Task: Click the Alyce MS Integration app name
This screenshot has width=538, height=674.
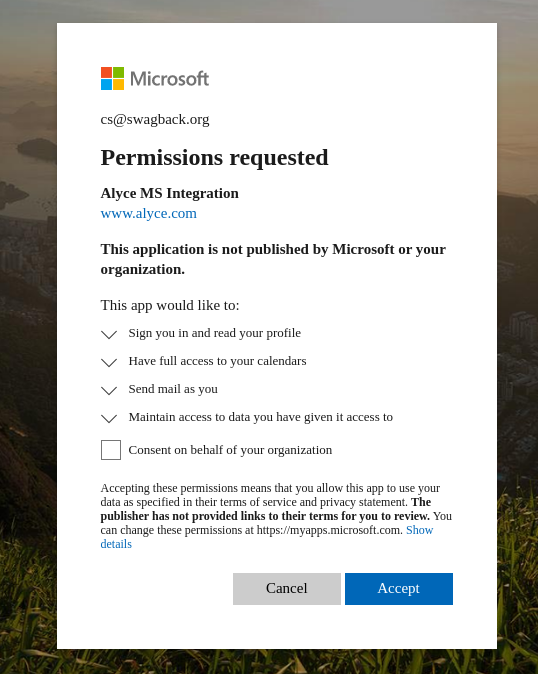Action: [169, 193]
